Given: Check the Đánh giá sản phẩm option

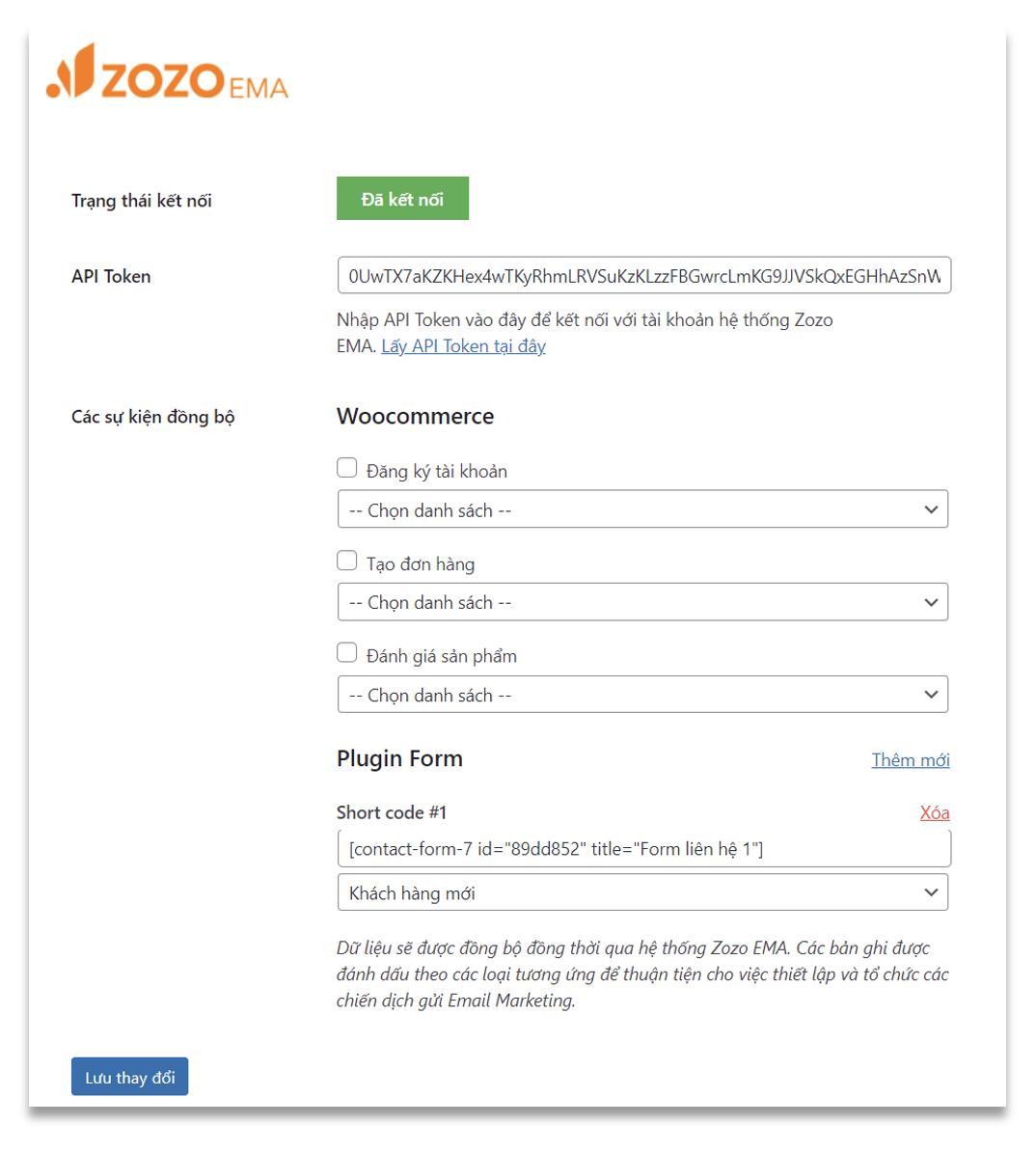Looking at the screenshot, I should point(347,652).
